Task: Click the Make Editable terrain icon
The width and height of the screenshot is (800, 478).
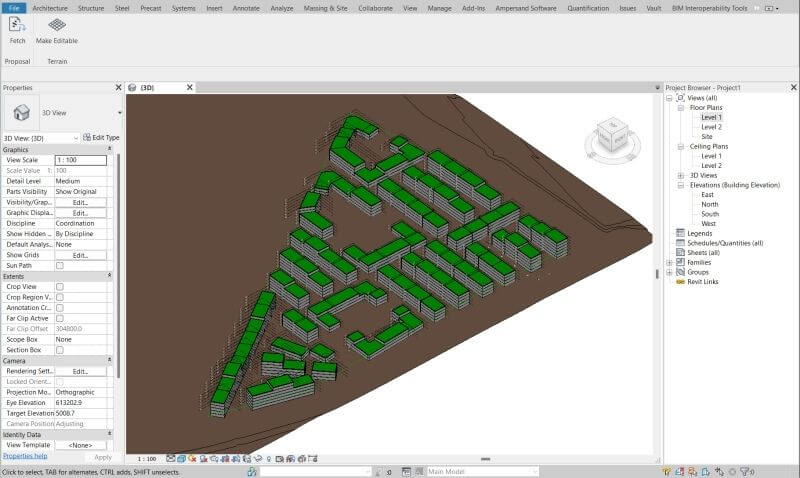Action: click(x=56, y=25)
